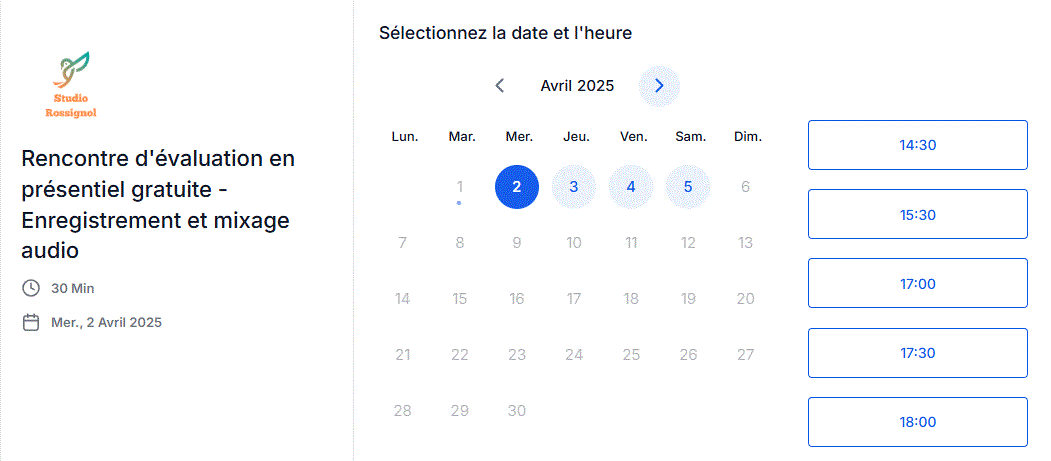This screenshot has height=461, width=1051.
Task: Select the 17:00 time slot
Action: click(917, 283)
